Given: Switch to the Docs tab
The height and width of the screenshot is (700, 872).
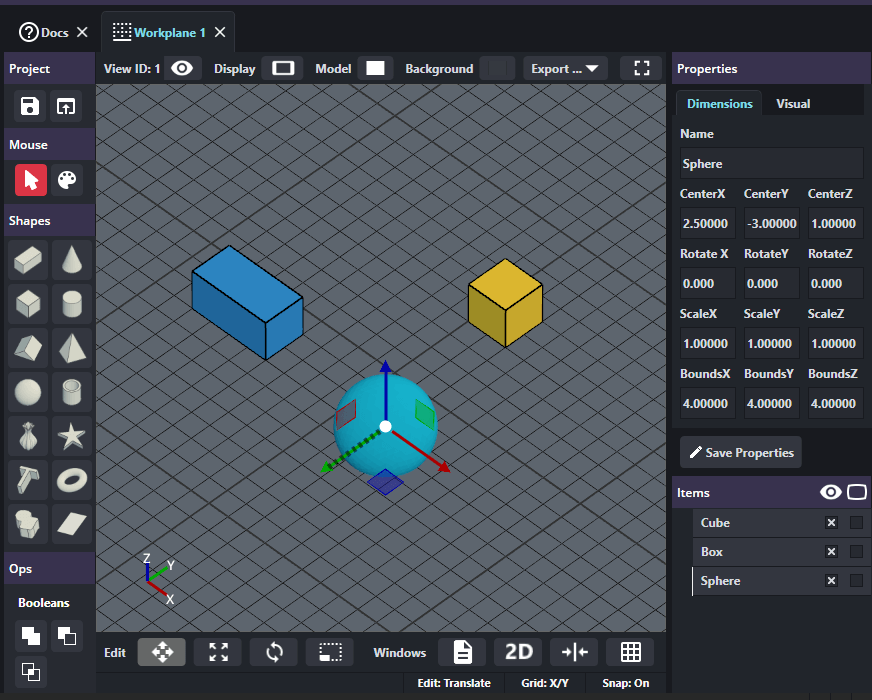Looking at the screenshot, I should 44,33.
